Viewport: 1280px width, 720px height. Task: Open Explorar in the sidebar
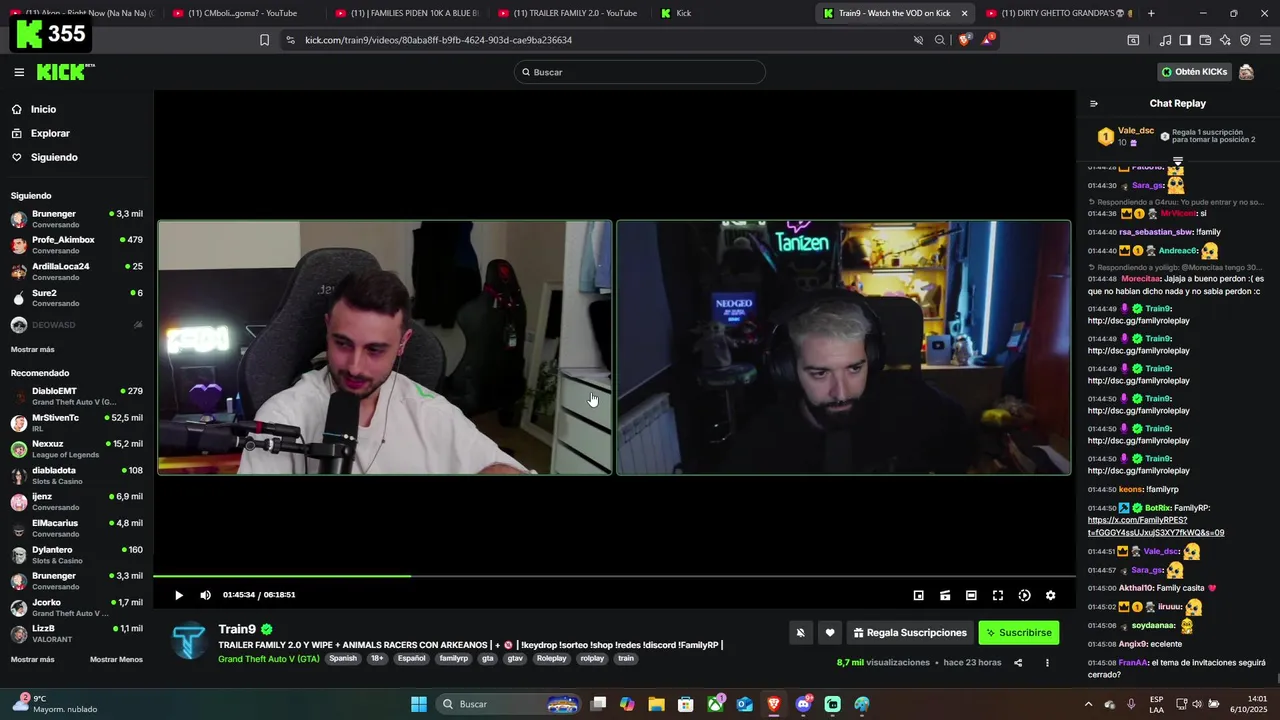50,133
